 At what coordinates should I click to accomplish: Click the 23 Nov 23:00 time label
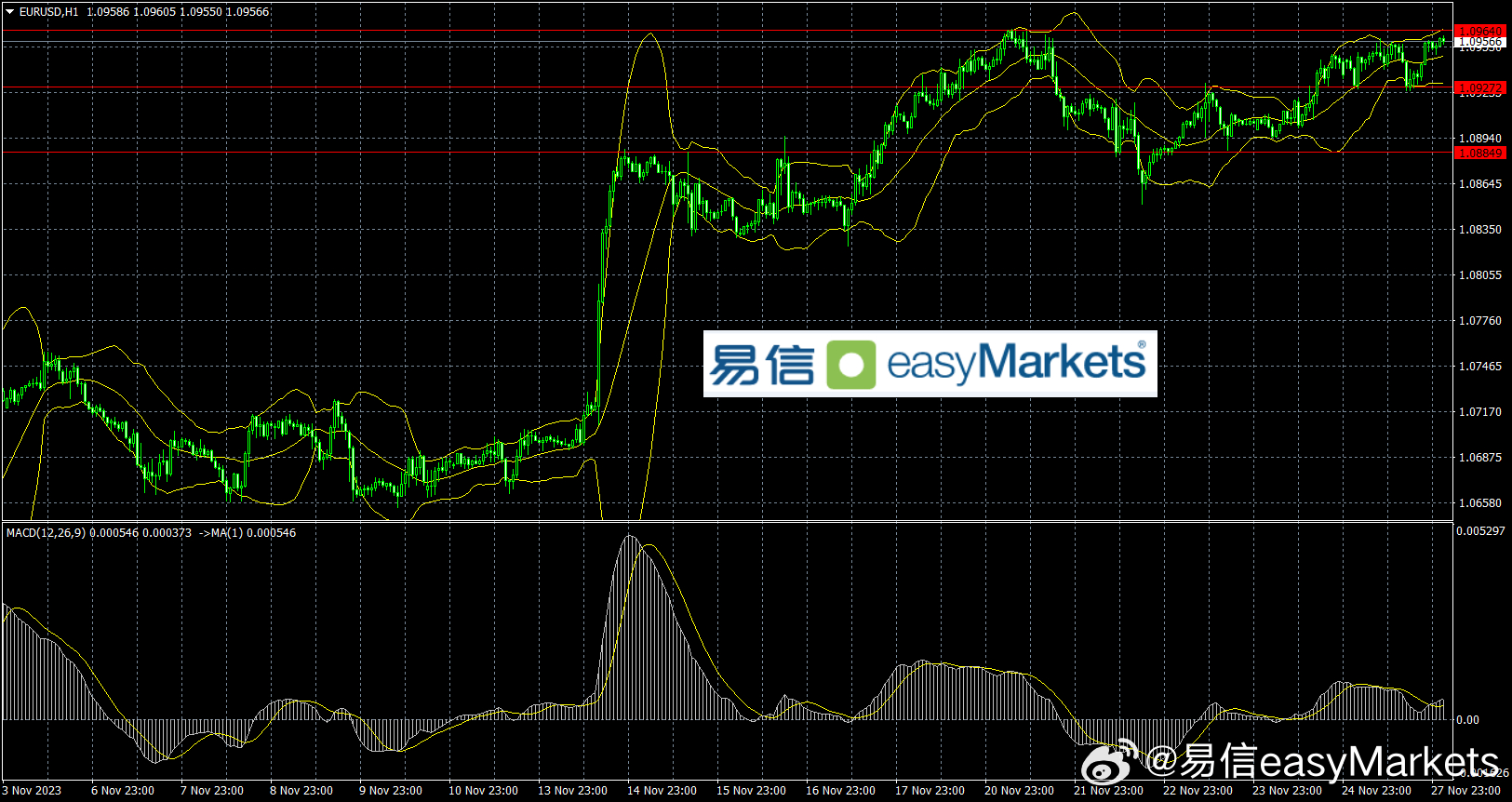(x=1287, y=791)
